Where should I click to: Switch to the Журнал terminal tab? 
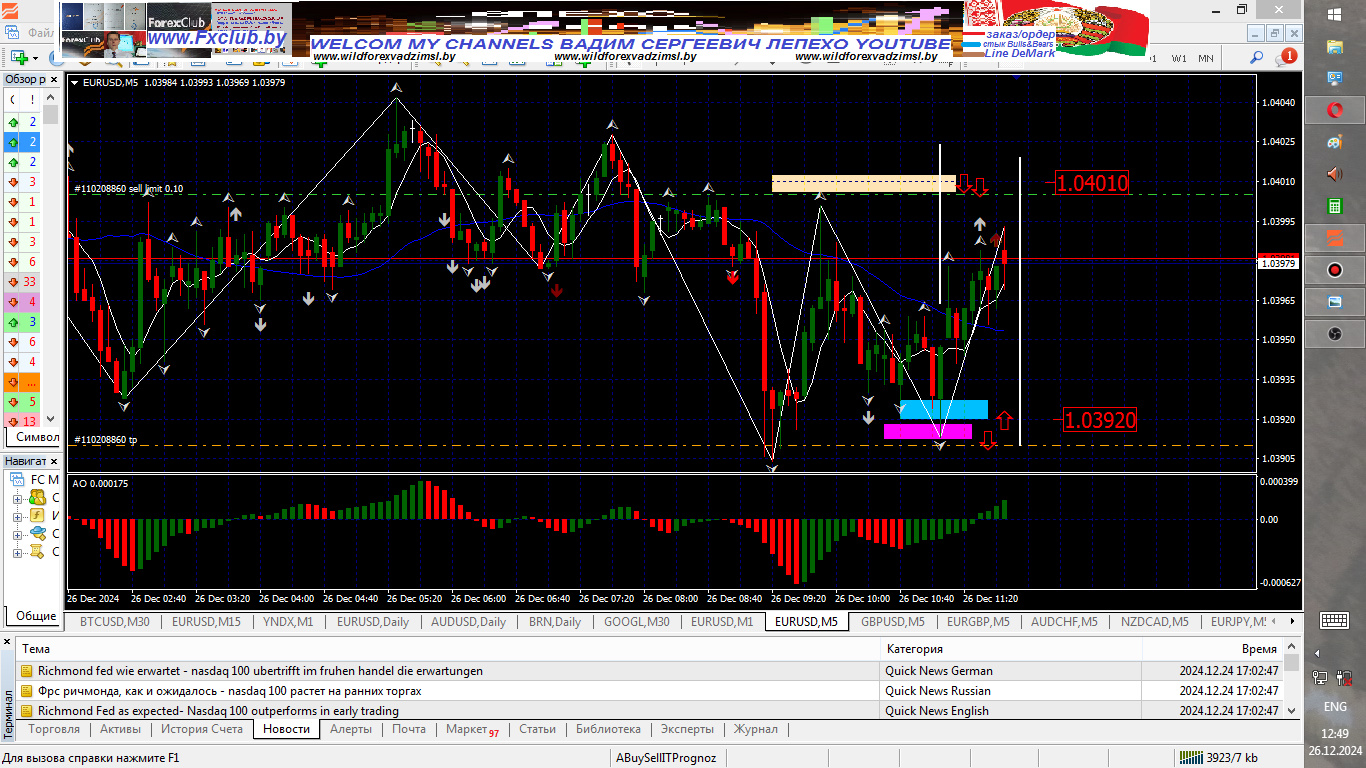(x=756, y=729)
